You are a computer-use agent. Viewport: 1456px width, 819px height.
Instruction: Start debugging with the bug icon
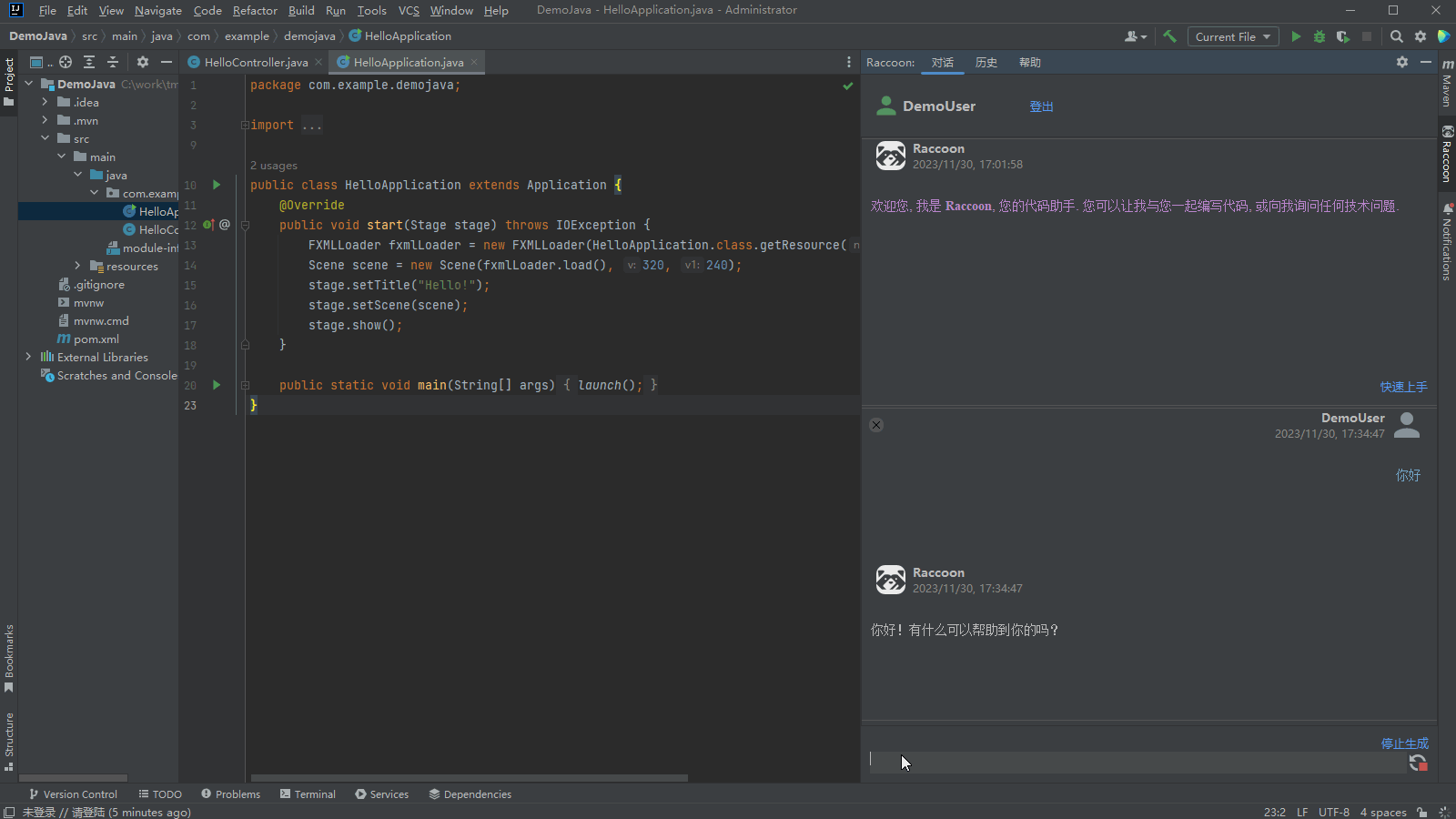coord(1319,36)
